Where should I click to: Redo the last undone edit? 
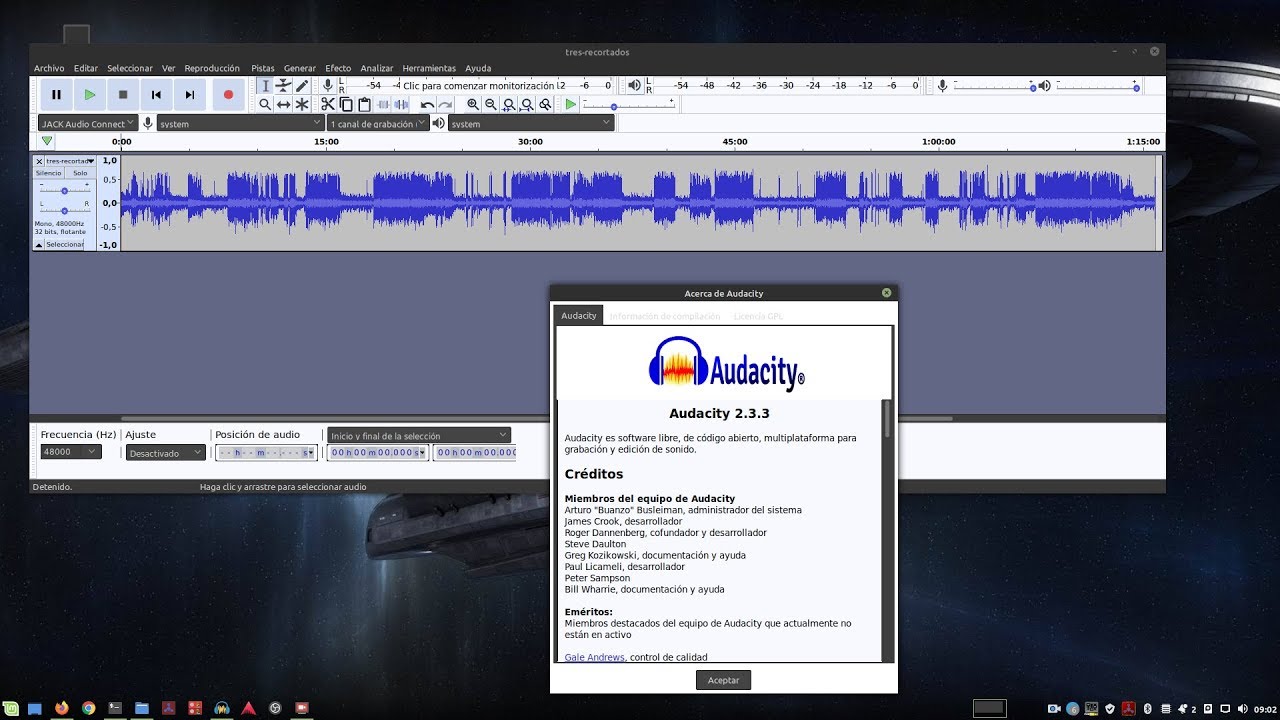coord(445,104)
